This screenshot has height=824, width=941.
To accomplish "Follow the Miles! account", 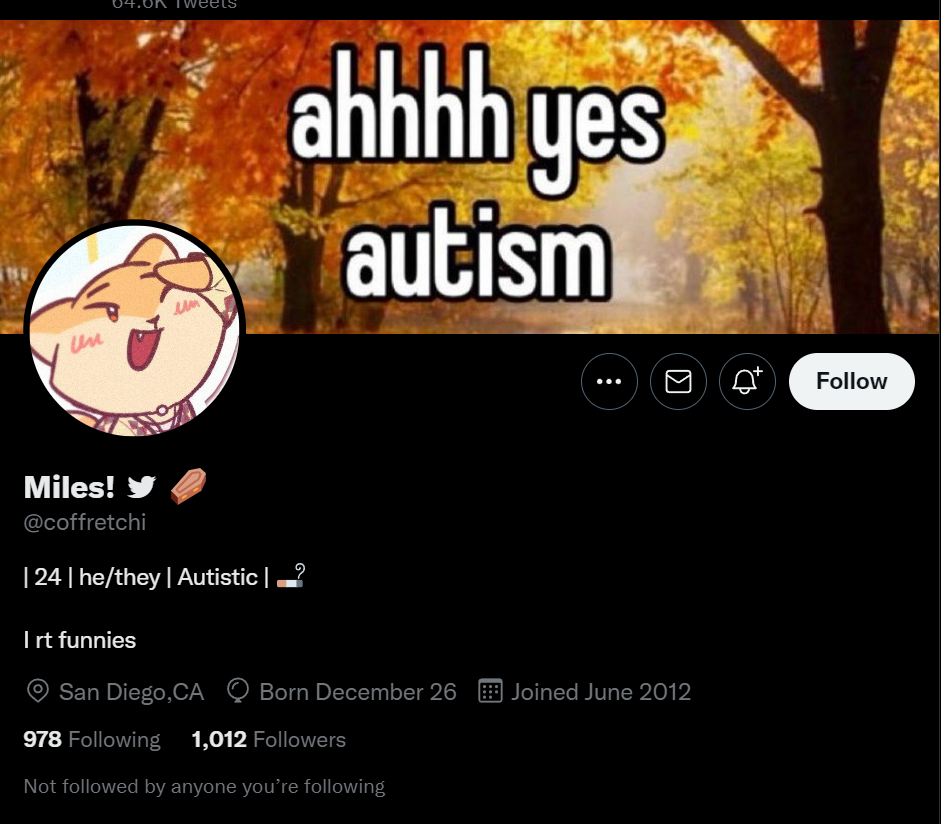I will pos(852,382).
